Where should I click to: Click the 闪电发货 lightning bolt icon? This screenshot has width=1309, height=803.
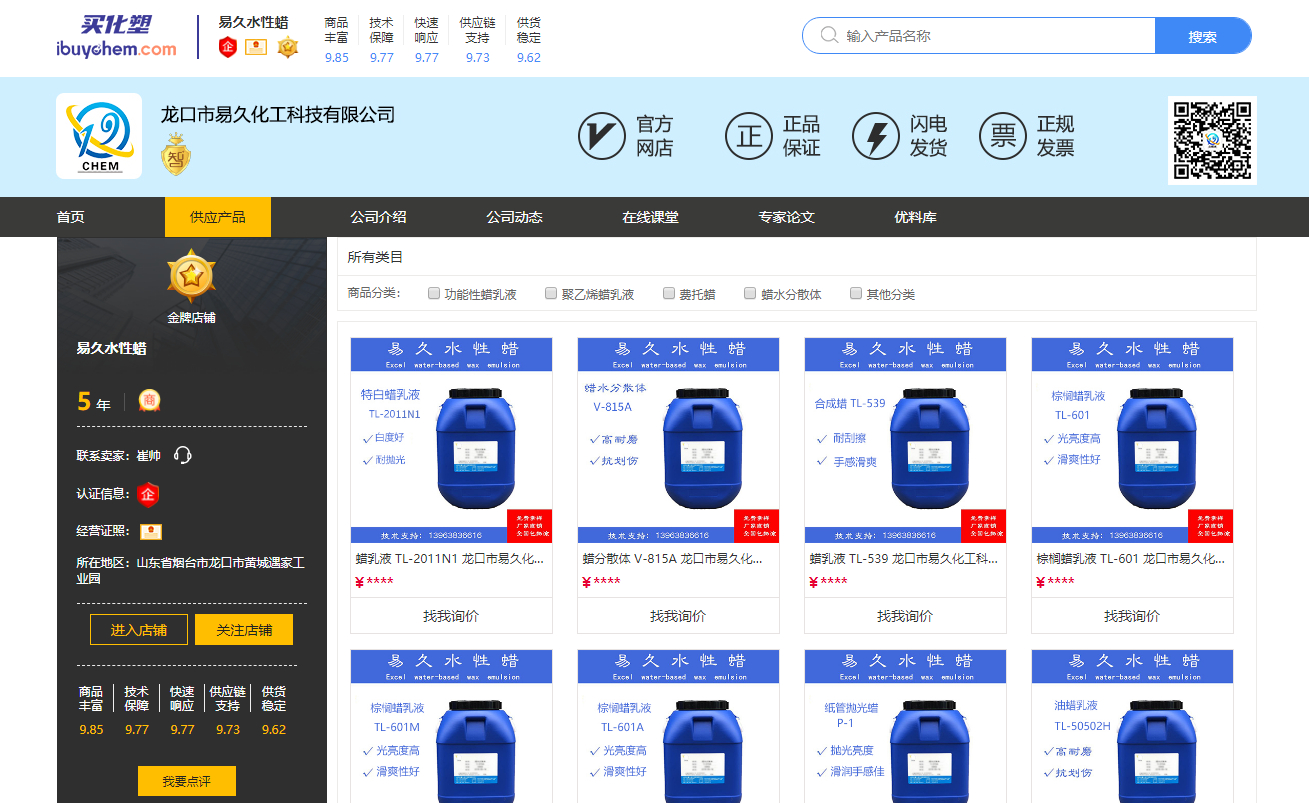coord(875,136)
